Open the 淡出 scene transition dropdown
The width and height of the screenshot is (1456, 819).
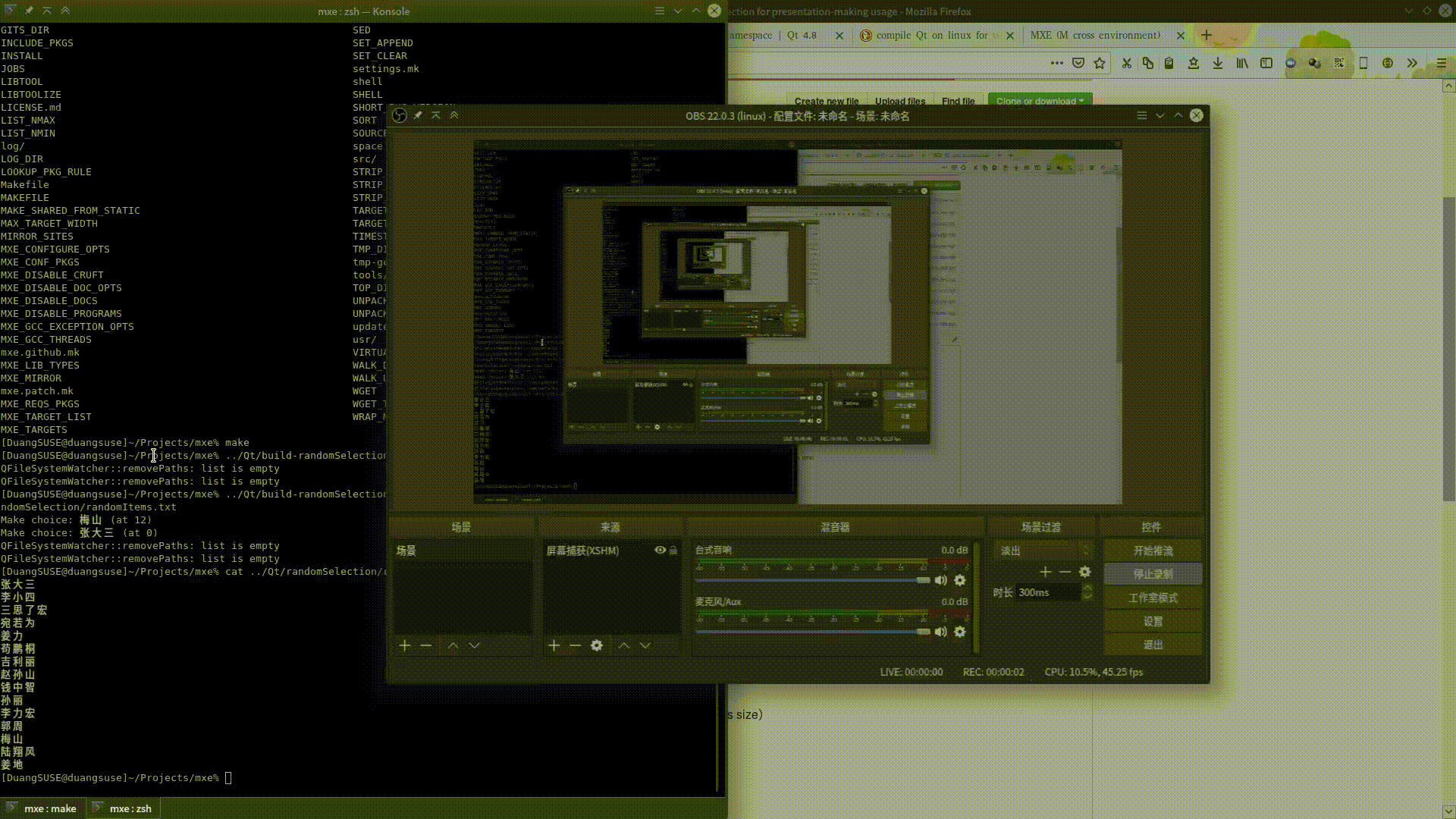click(x=1043, y=551)
